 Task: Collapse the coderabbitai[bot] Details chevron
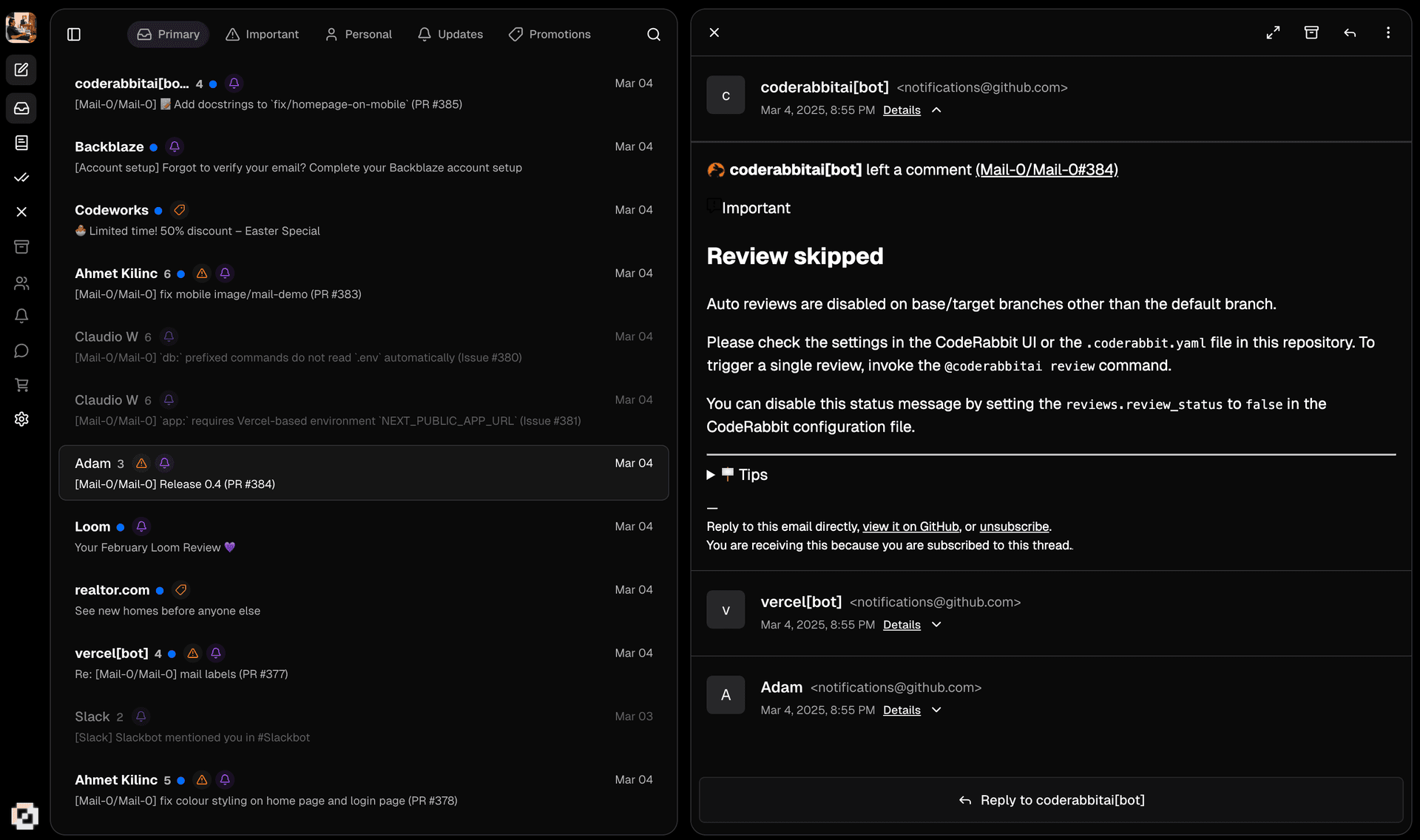936,110
